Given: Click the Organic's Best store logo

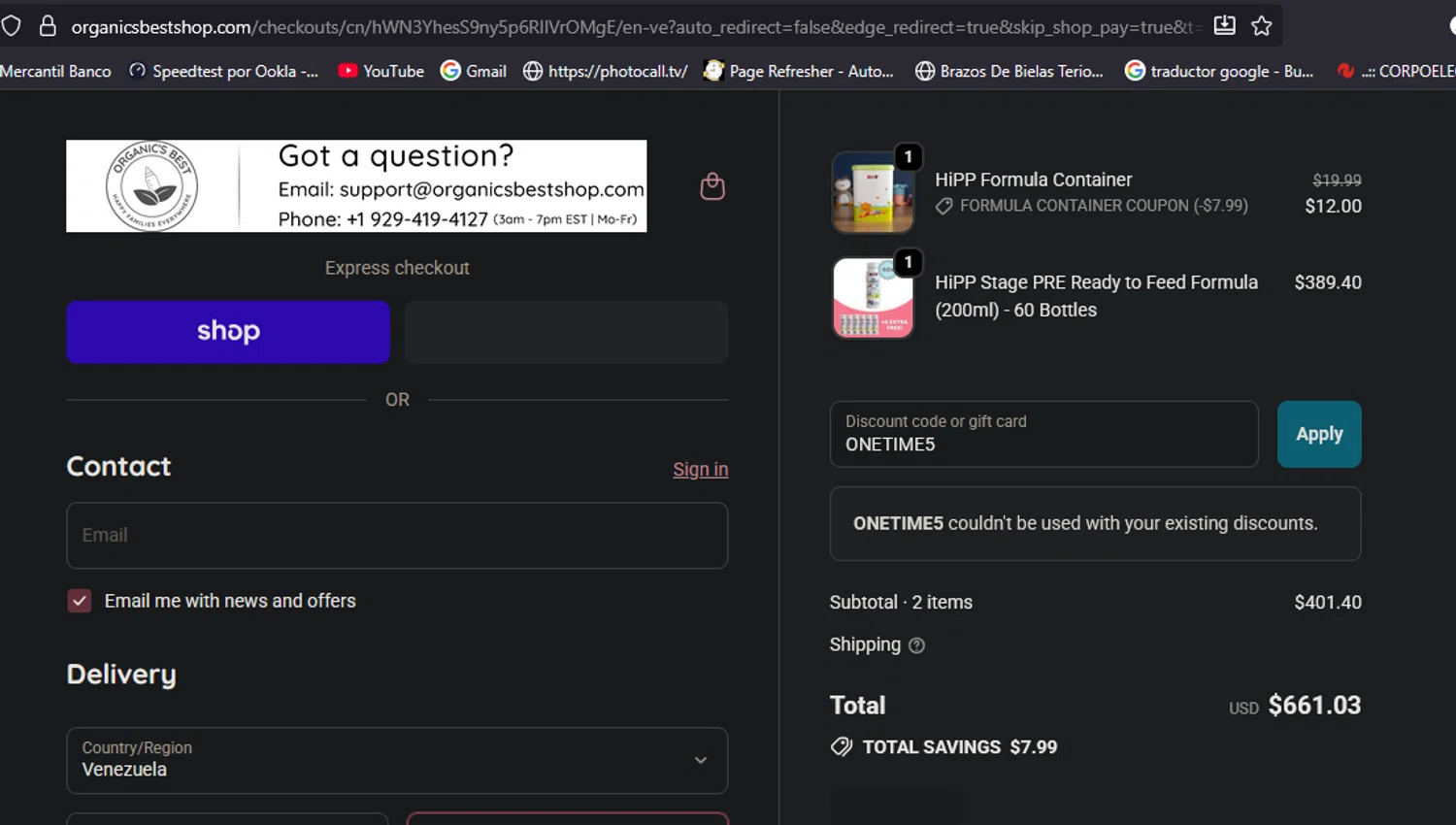Looking at the screenshot, I should click(x=152, y=186).
